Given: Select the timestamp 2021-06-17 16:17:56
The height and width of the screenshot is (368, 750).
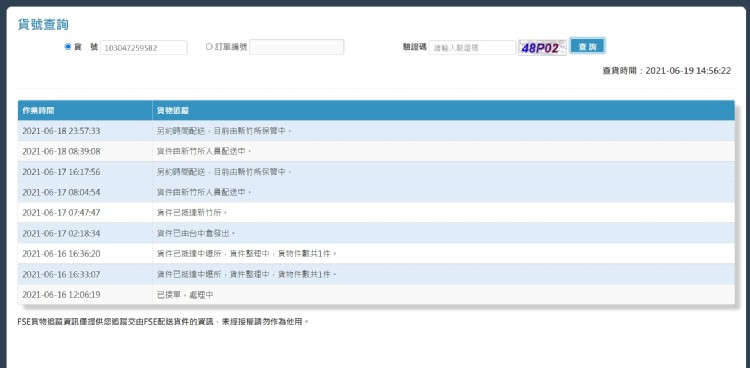Looking at the screenshot, I should tap(61, 172).
